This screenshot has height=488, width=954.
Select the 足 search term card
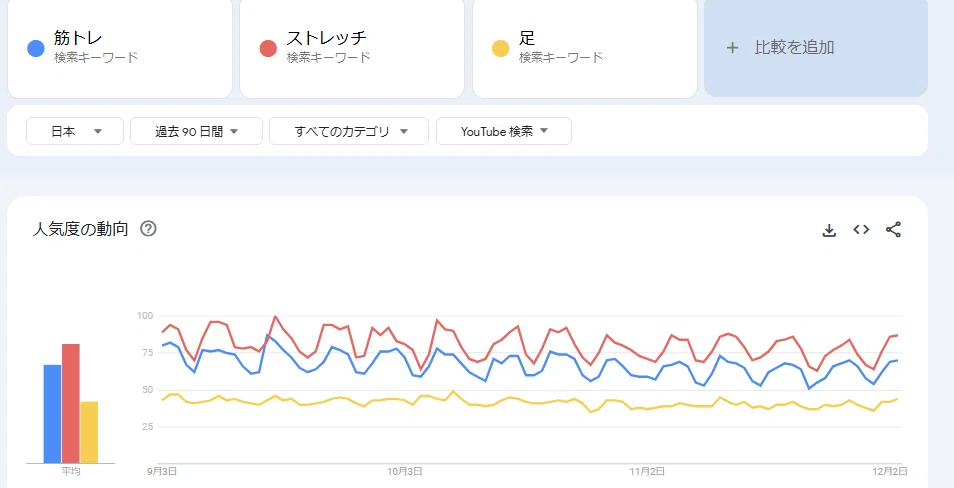[585, 47]
